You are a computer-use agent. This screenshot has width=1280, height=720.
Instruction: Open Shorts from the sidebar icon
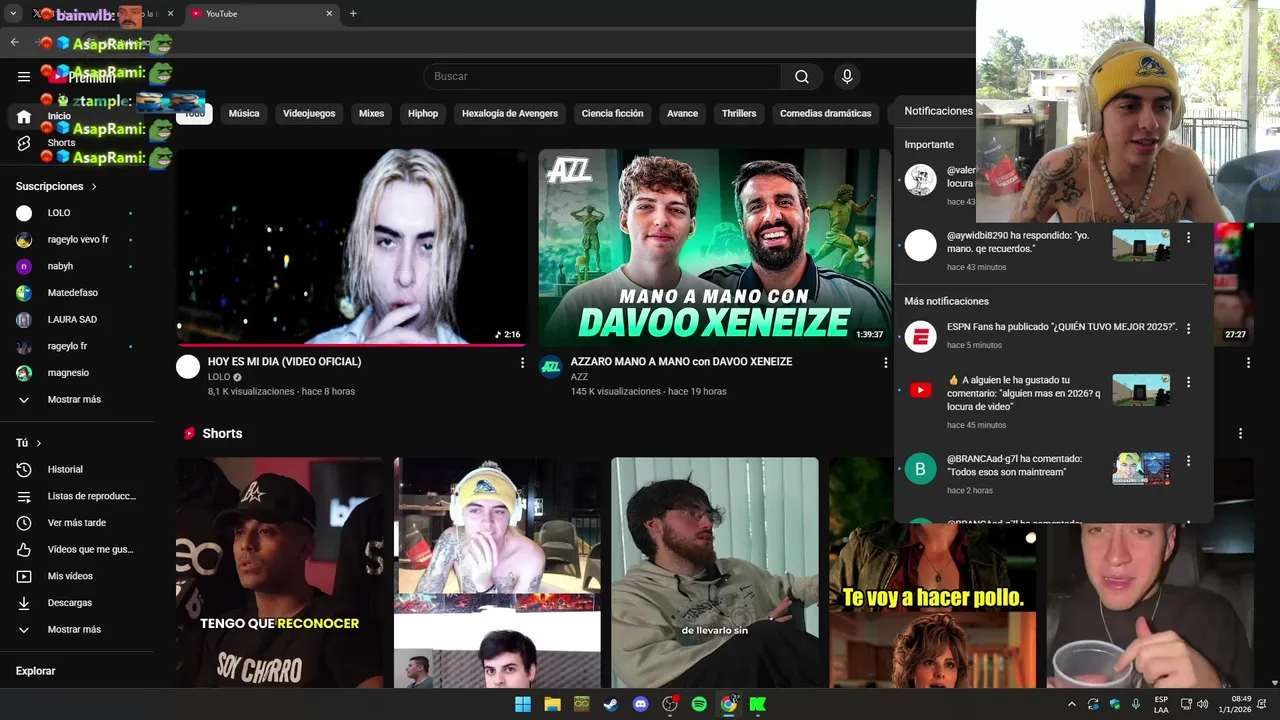point(24,143)
